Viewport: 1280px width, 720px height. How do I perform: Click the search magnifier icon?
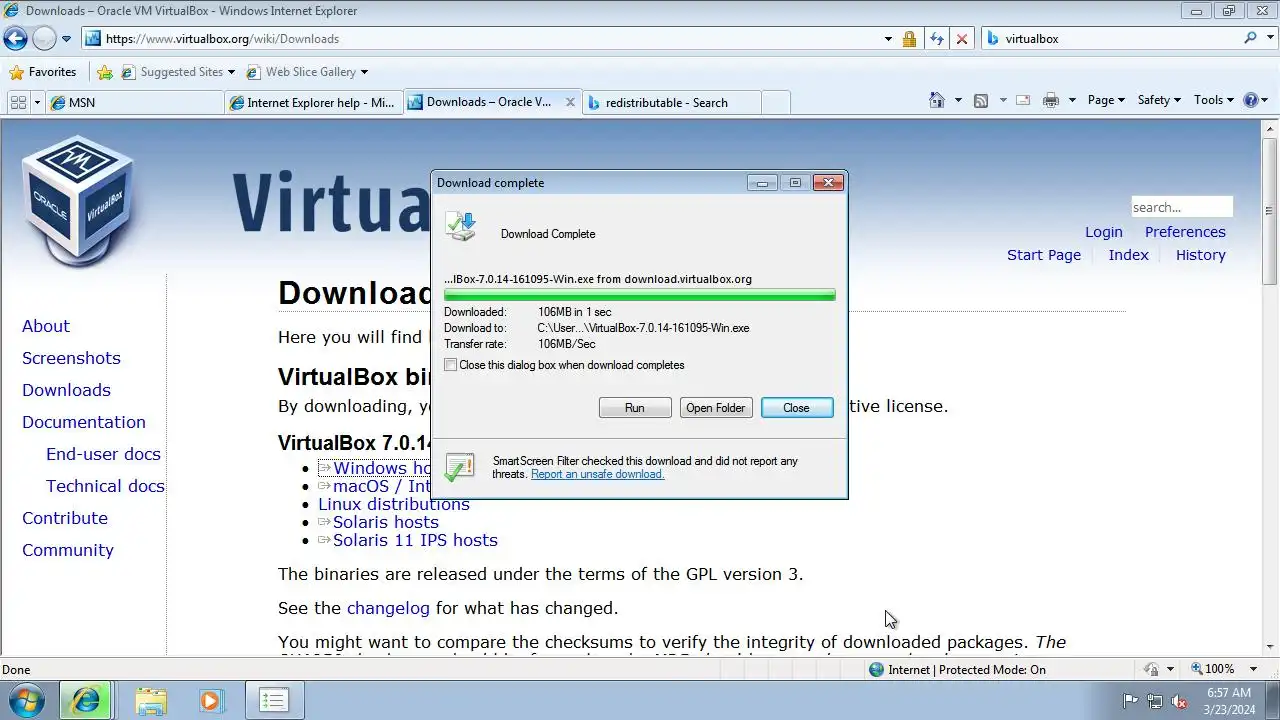(x=1250, y=38)
